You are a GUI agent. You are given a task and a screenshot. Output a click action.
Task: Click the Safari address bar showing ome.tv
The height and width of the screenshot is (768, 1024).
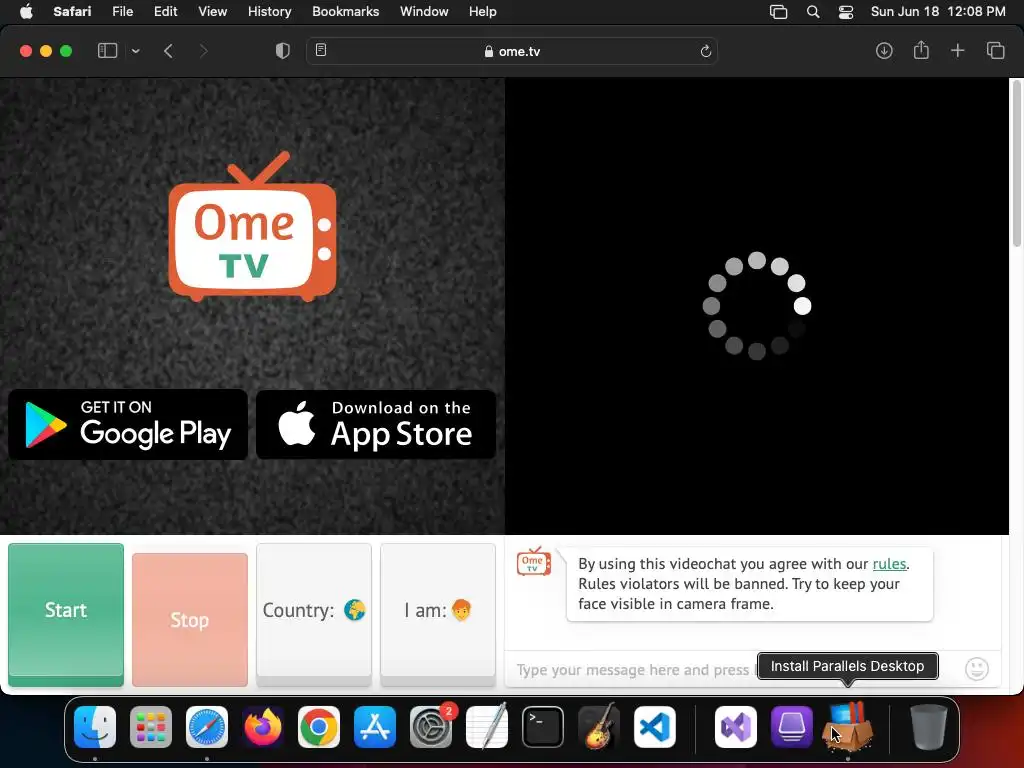tap(512, 51)
